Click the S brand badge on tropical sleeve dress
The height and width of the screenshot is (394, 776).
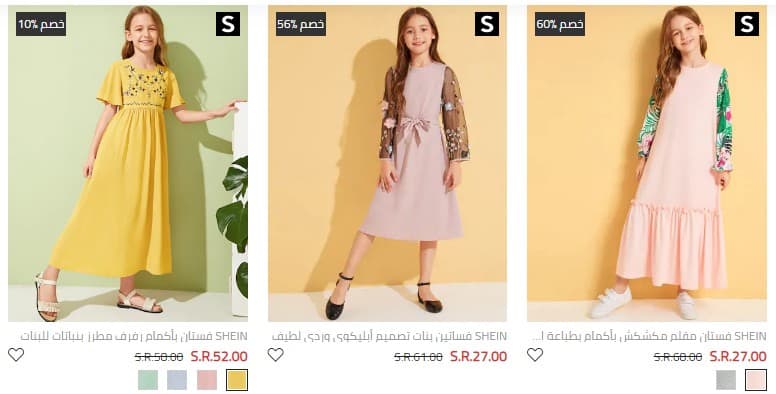tap(746, 24)
